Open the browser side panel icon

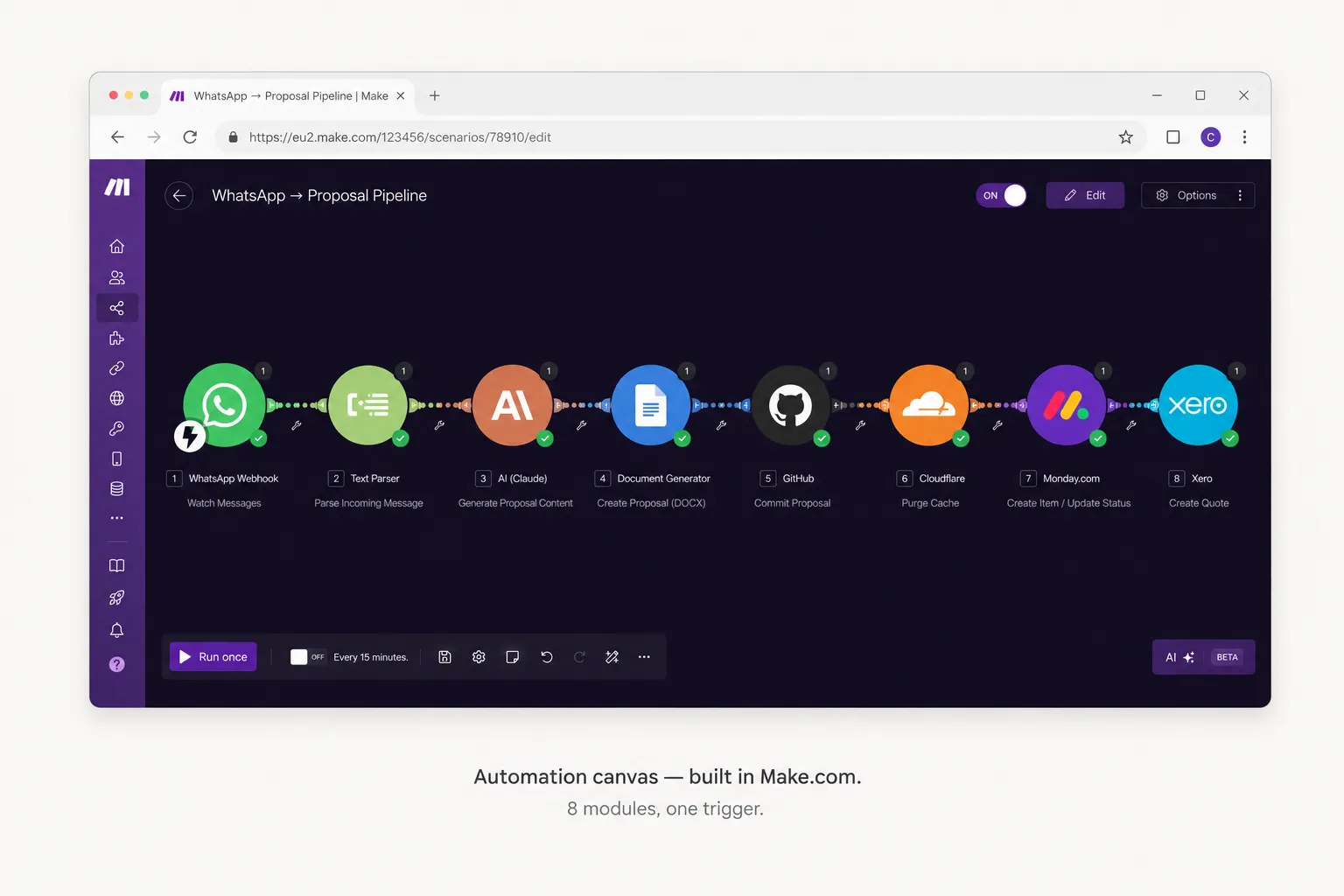[1173, 137]
